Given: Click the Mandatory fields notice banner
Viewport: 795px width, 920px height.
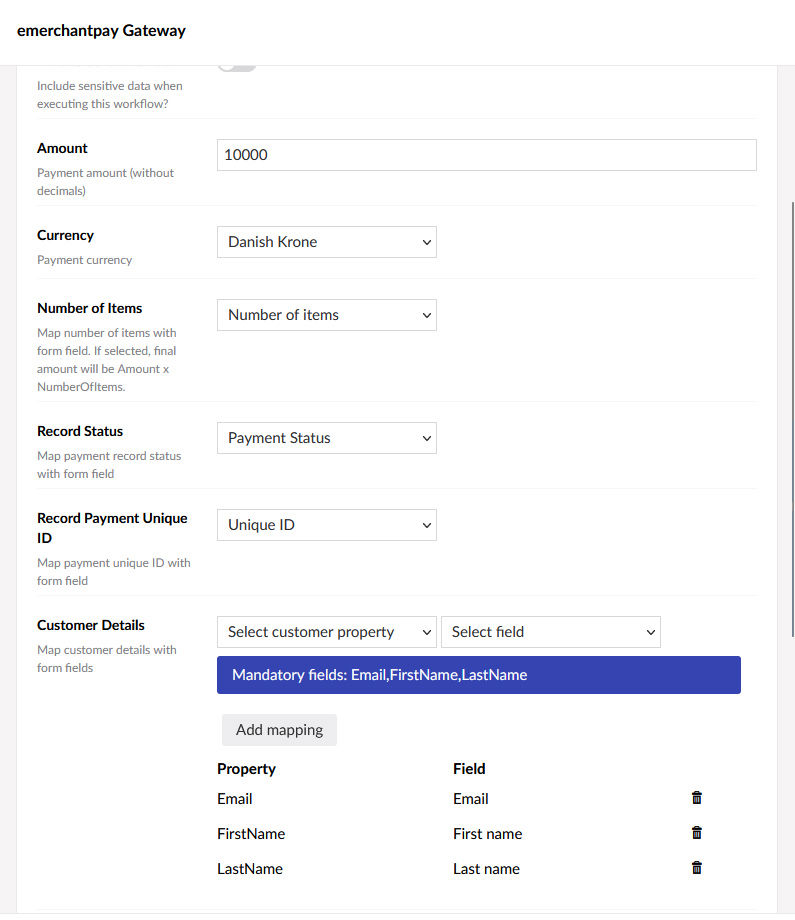Looking at the screenshot, I should pyautogui.click(x=479, y=675).
